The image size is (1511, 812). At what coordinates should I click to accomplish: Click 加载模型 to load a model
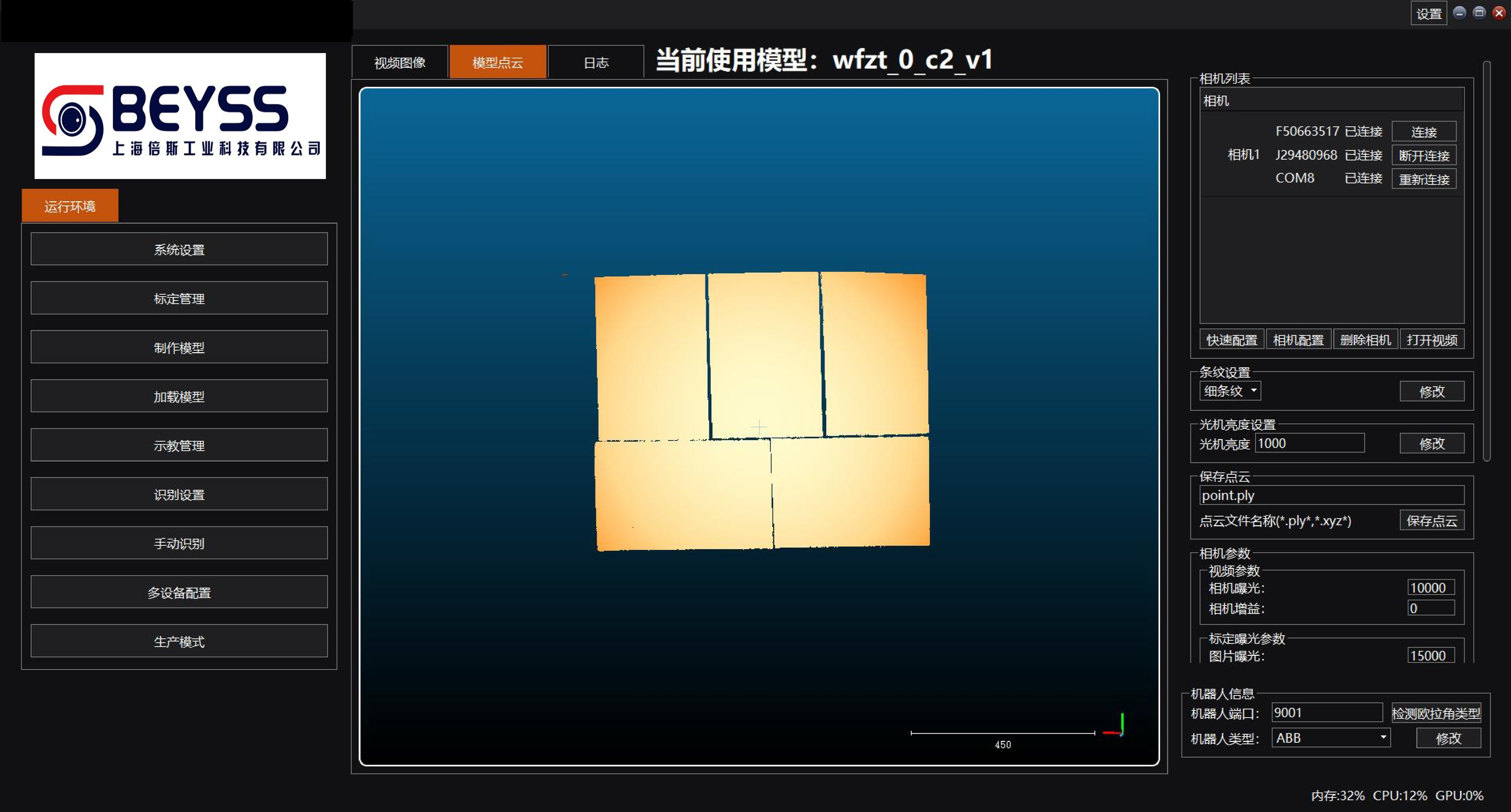click(179, 396)
